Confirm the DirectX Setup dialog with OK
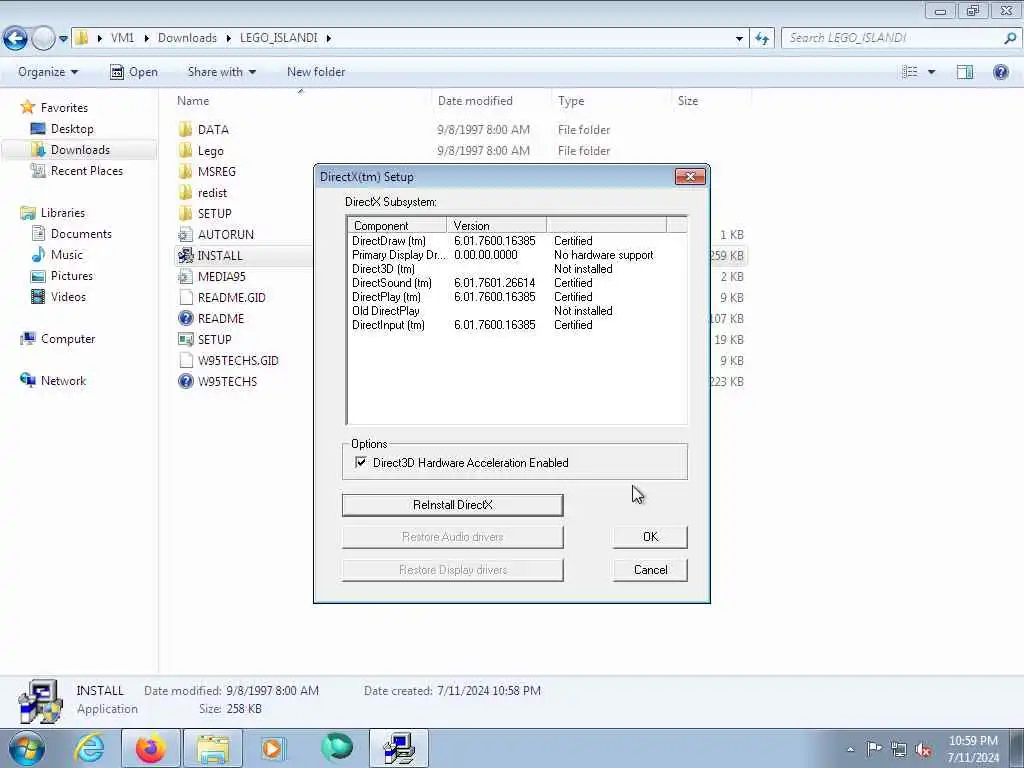 click(x=650, y=536)
